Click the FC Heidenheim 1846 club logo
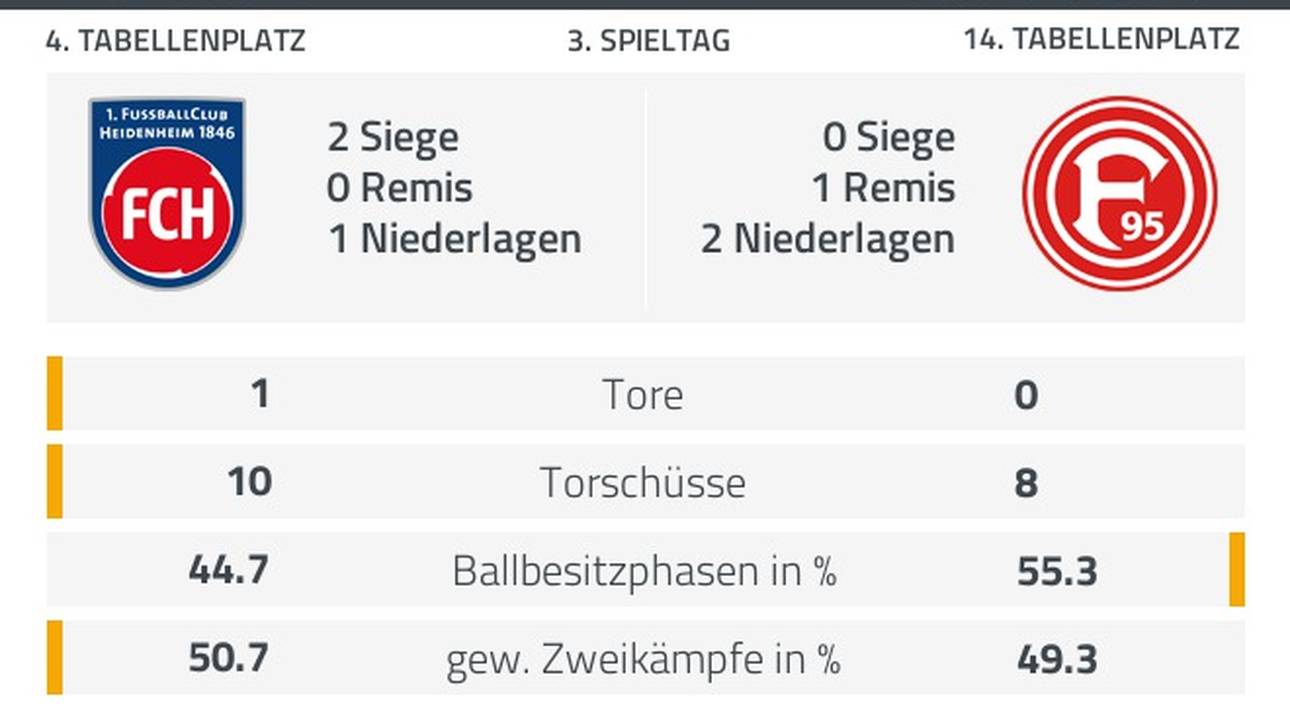The width and height of the screenshot is (1290, 726). tap(167, 193)
